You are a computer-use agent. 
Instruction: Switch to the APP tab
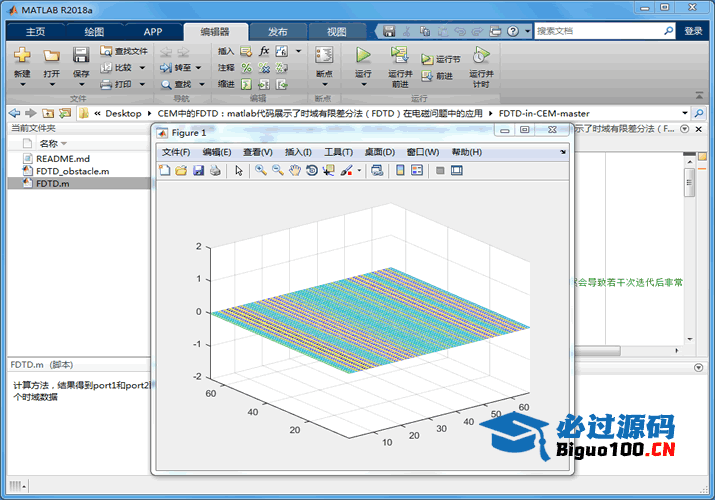click(153, 31)
